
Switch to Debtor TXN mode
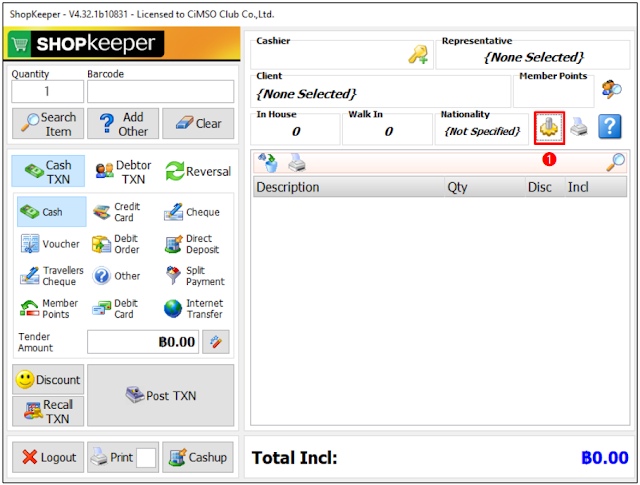pyautogui.click(x=123, y=171)
